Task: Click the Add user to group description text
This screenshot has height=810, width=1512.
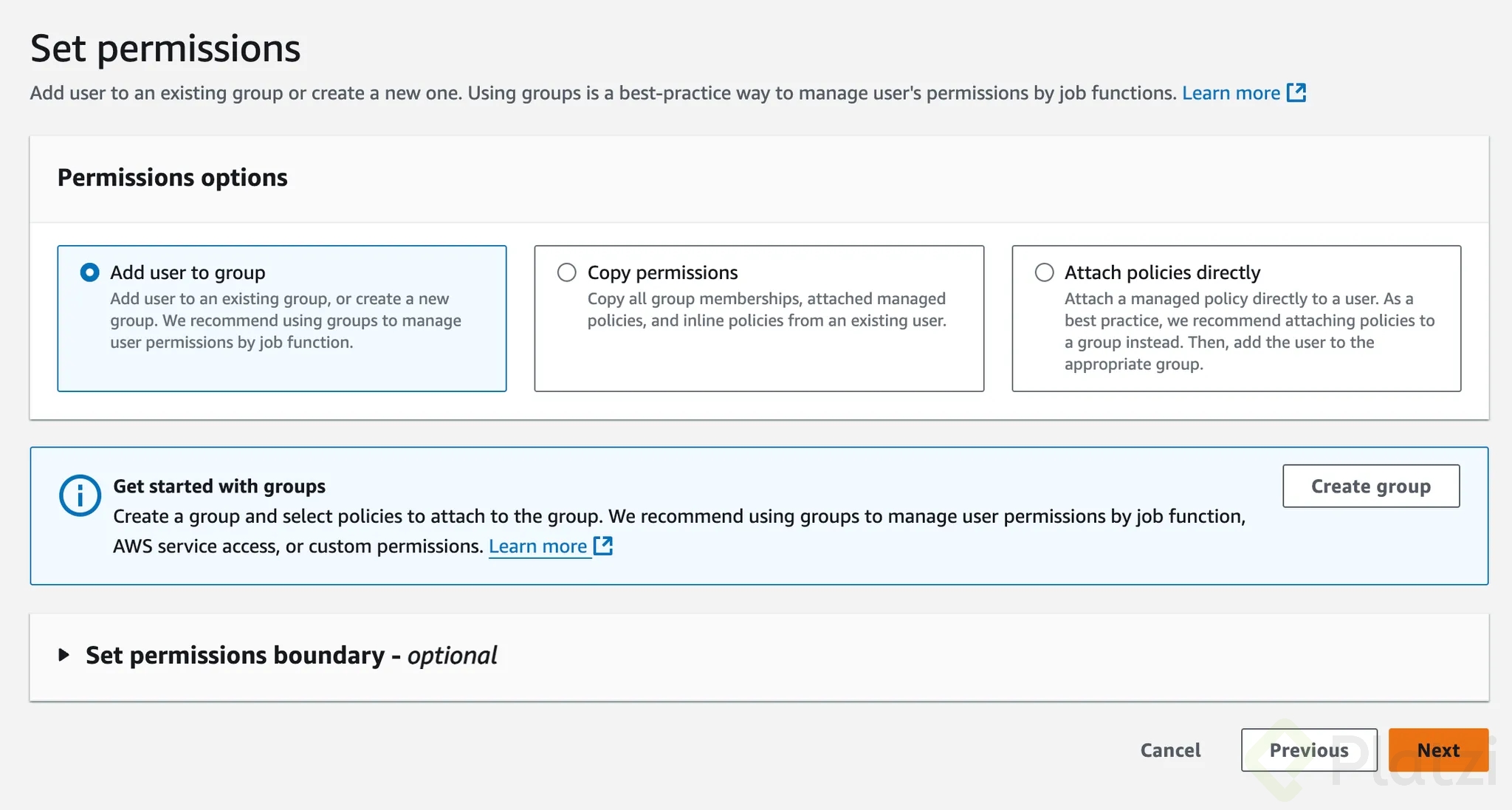Action: (x=286, y=320)
